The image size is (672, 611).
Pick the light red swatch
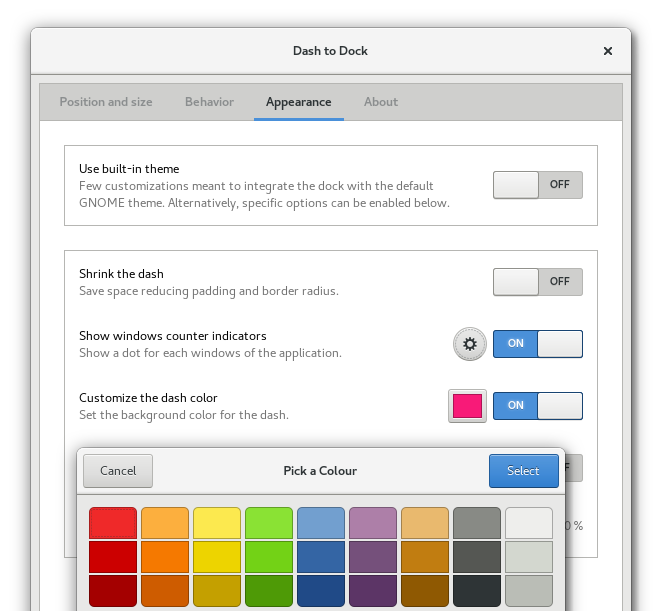pos(113,523)
